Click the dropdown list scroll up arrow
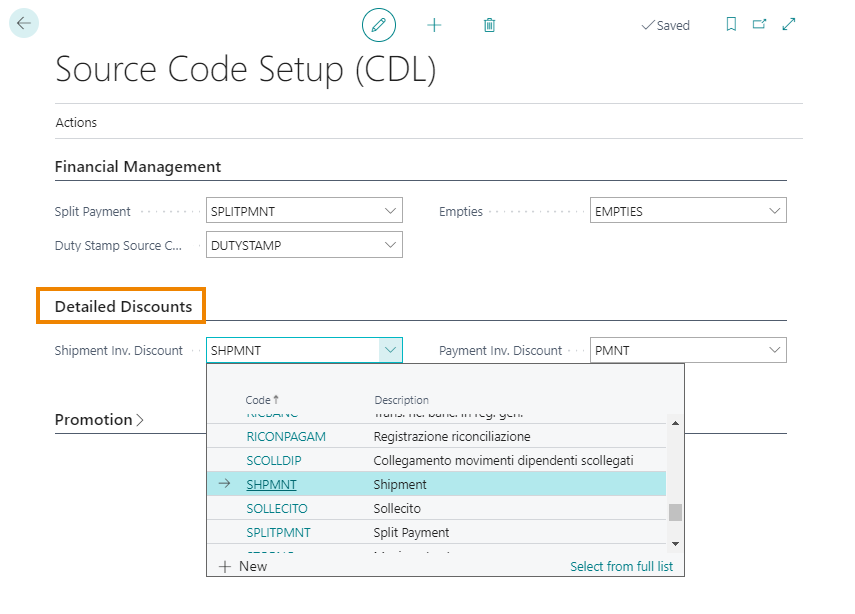 click(675, 423)
